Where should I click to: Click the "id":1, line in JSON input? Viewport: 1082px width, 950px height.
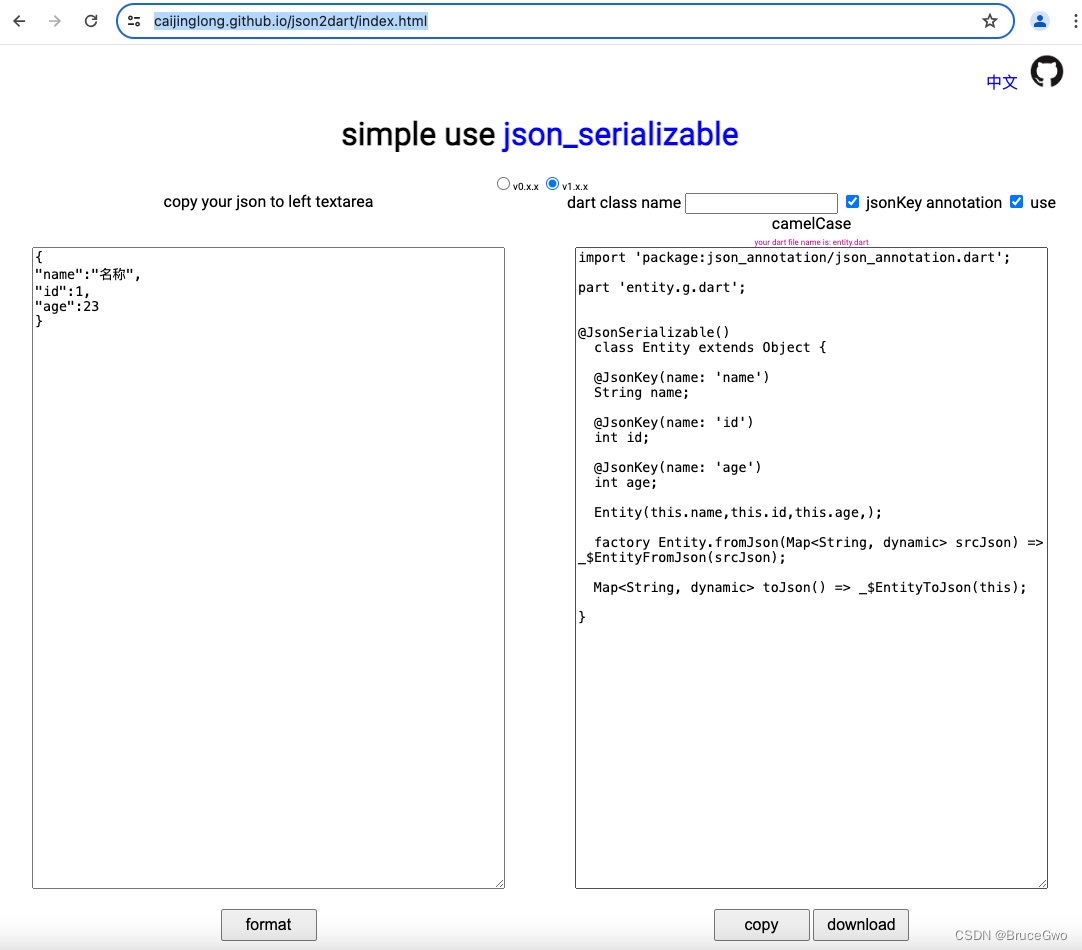(62, 291)
